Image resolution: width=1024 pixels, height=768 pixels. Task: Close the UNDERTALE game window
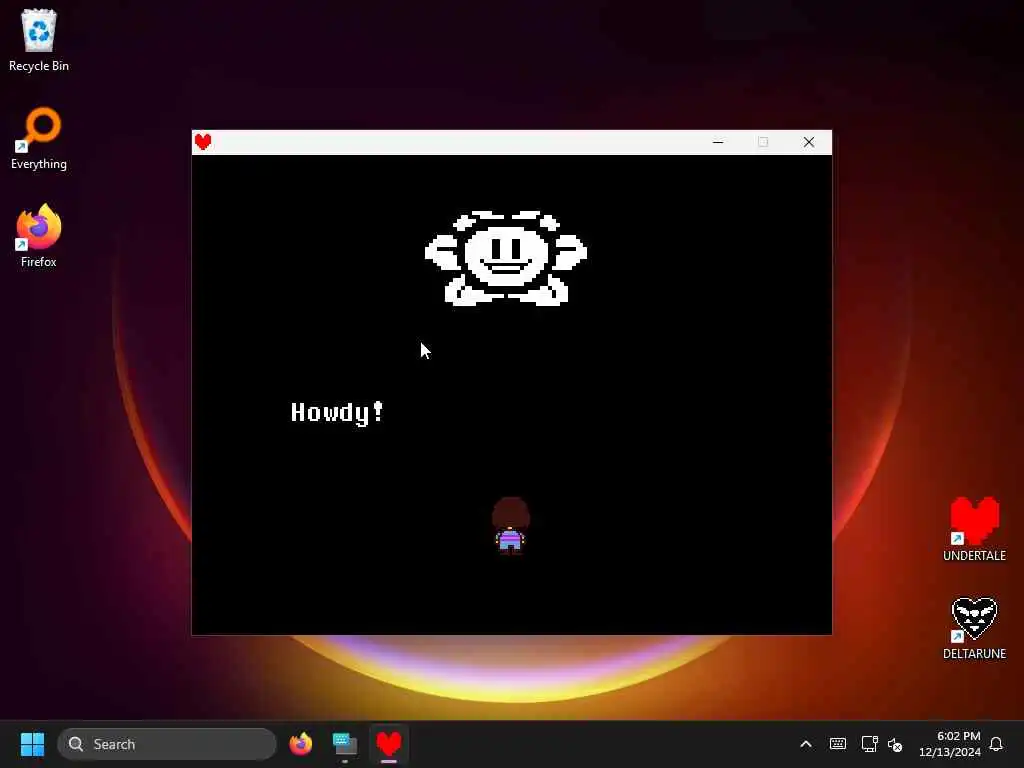pyautogui.click(x=808, y=142)
